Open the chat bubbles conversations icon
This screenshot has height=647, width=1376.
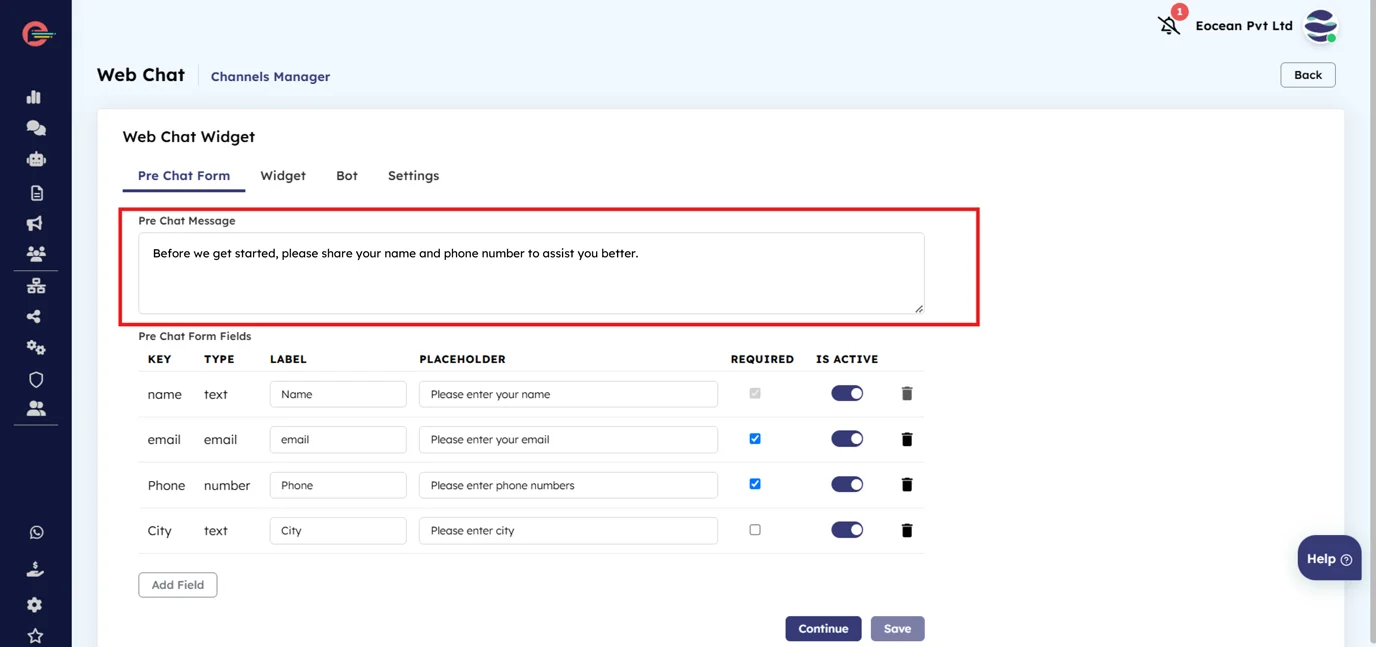[35, 128]
